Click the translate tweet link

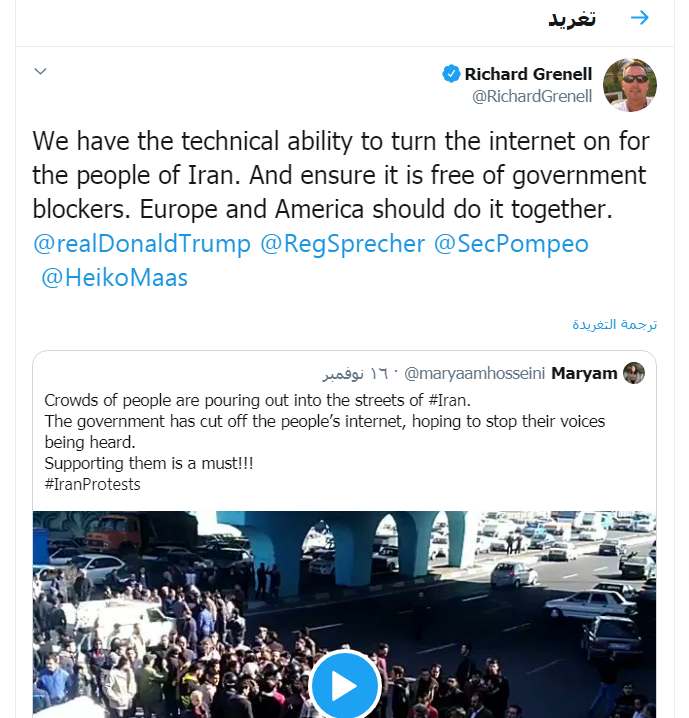click(x=614, y=324)
